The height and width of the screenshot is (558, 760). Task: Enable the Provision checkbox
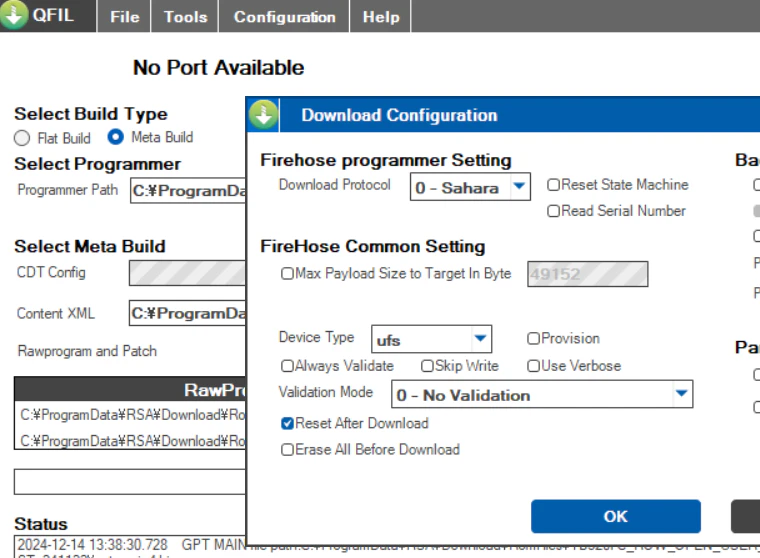click(x=533, y=338)
